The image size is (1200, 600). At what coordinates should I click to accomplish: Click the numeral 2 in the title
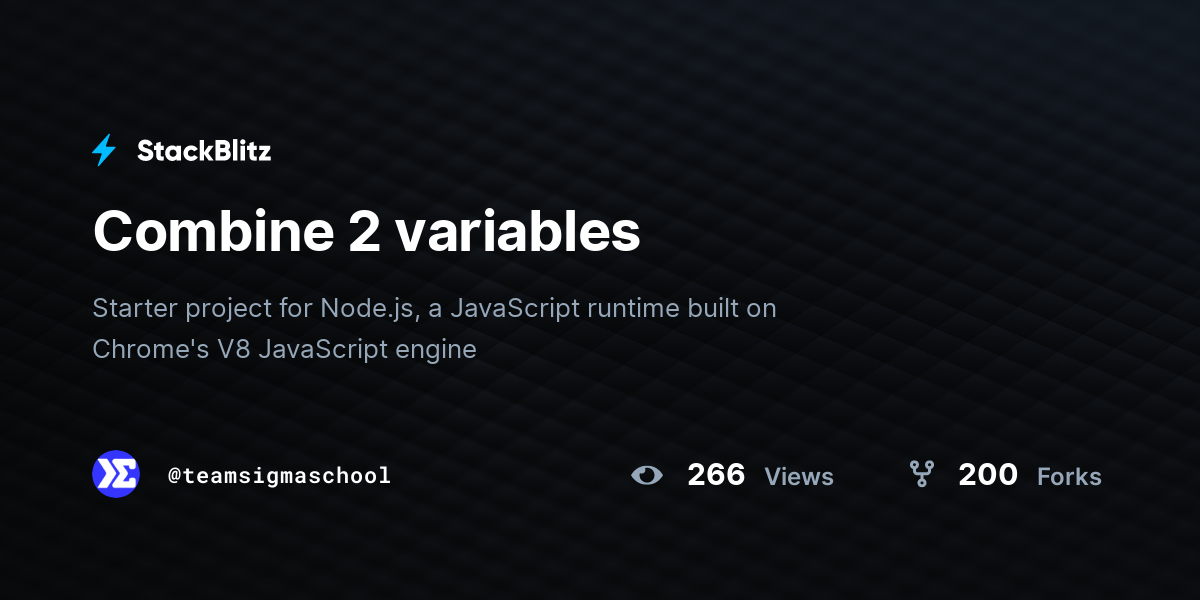364,232
